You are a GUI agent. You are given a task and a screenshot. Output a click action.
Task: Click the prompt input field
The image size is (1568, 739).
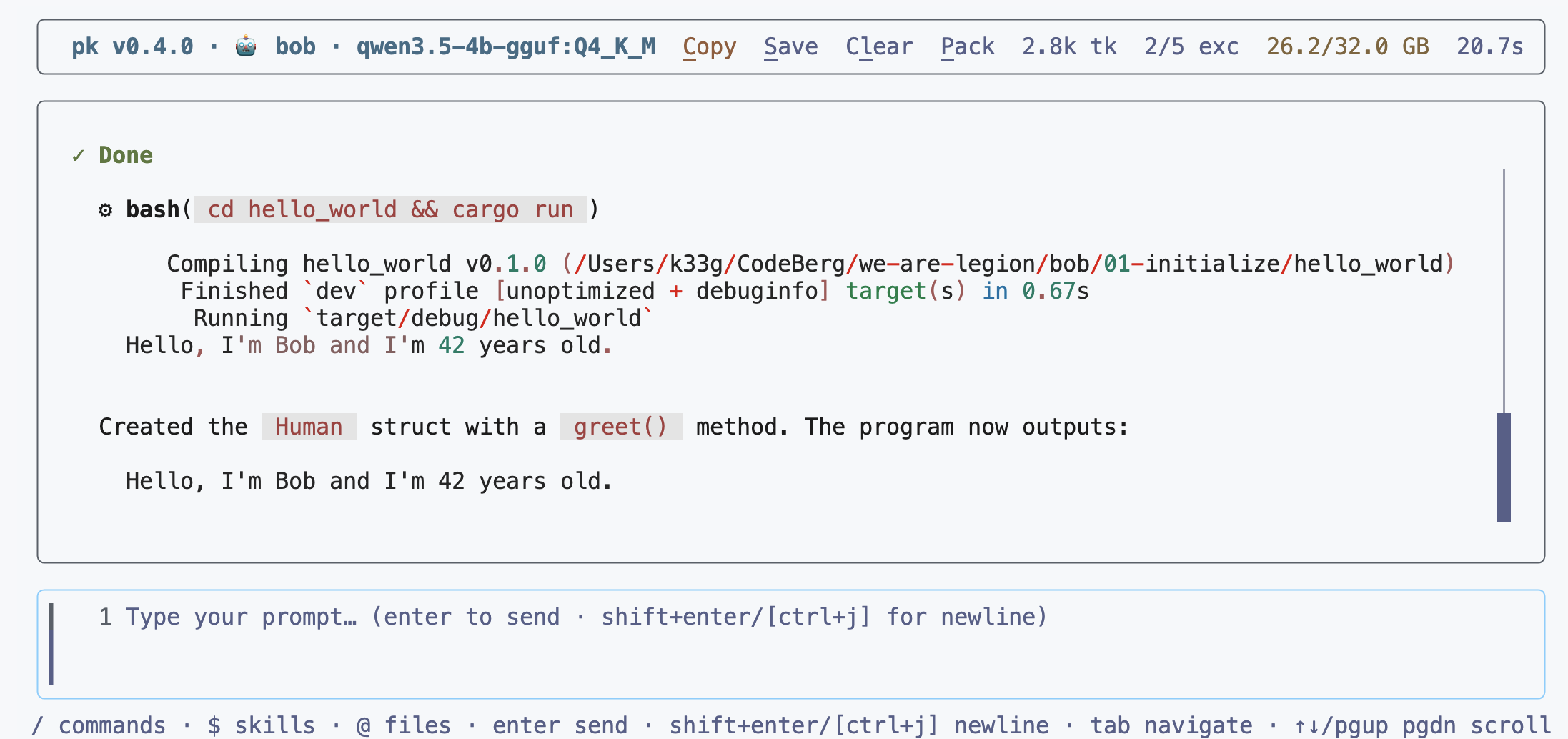click(x=791, y=644)
